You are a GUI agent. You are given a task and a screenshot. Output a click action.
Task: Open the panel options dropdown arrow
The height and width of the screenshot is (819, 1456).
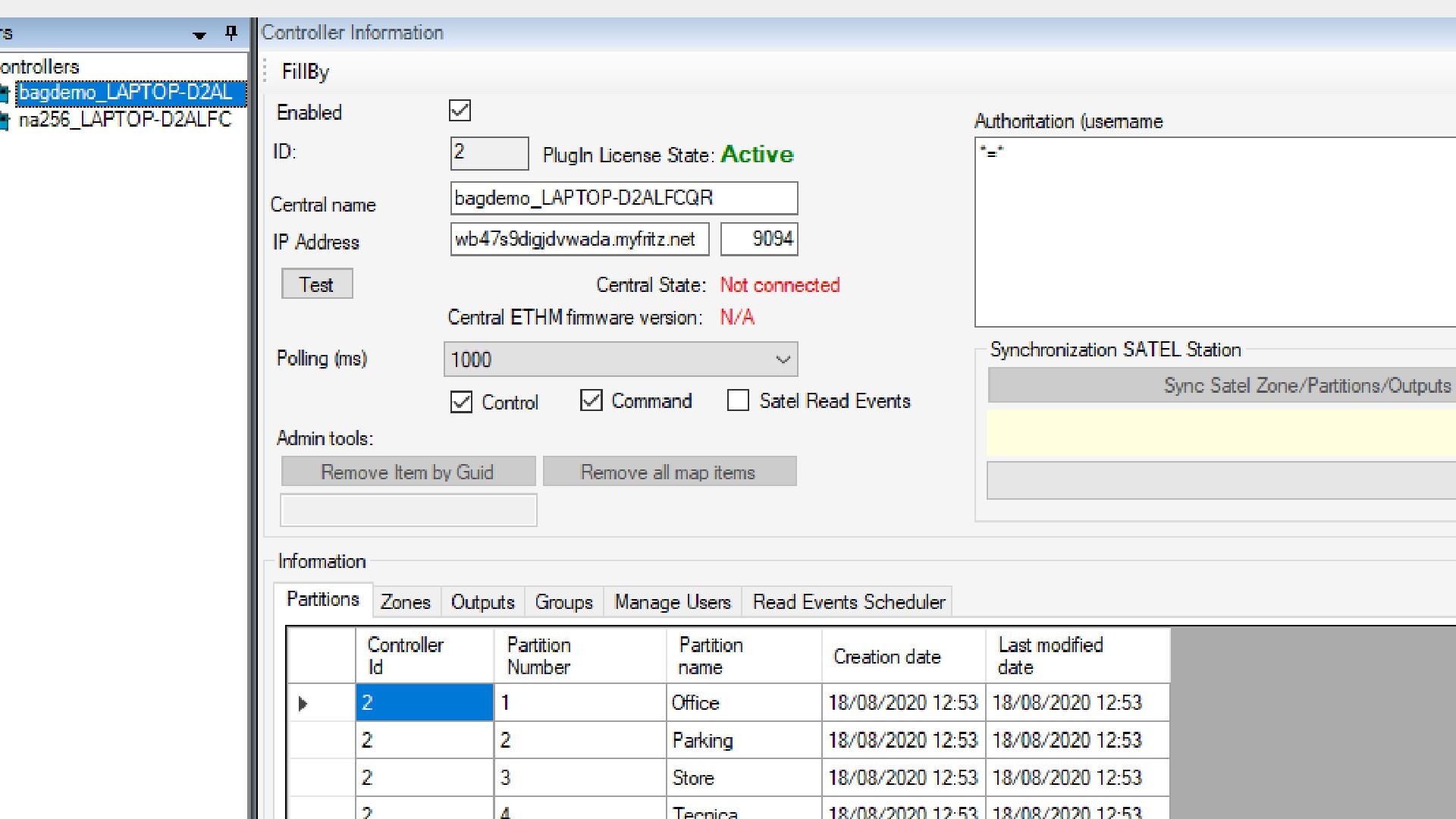(x=199, y=35)
